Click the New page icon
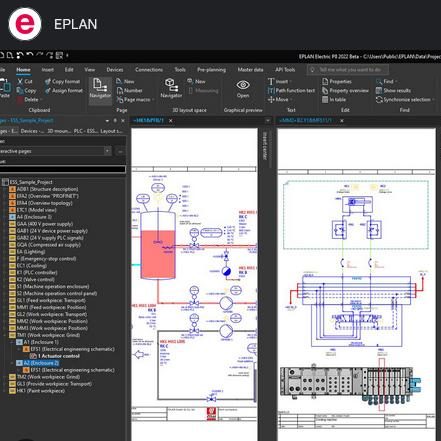Viewport: 441px width, 441px height. point(119,81)
